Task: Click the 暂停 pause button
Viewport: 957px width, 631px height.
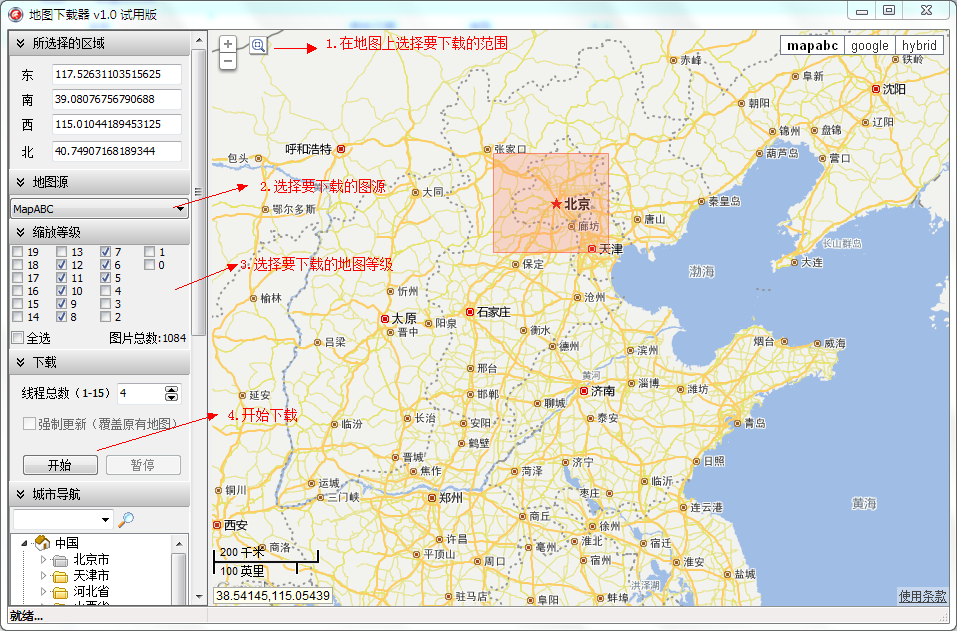Action: tap(143, 465)
